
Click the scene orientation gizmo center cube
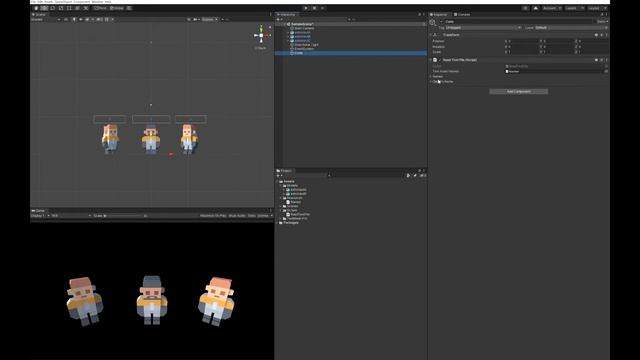click(261, 36)
